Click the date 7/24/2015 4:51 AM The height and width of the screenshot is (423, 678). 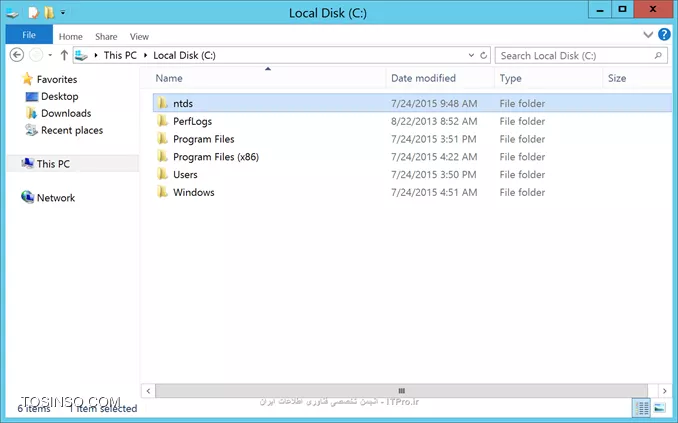pos(434,192)
